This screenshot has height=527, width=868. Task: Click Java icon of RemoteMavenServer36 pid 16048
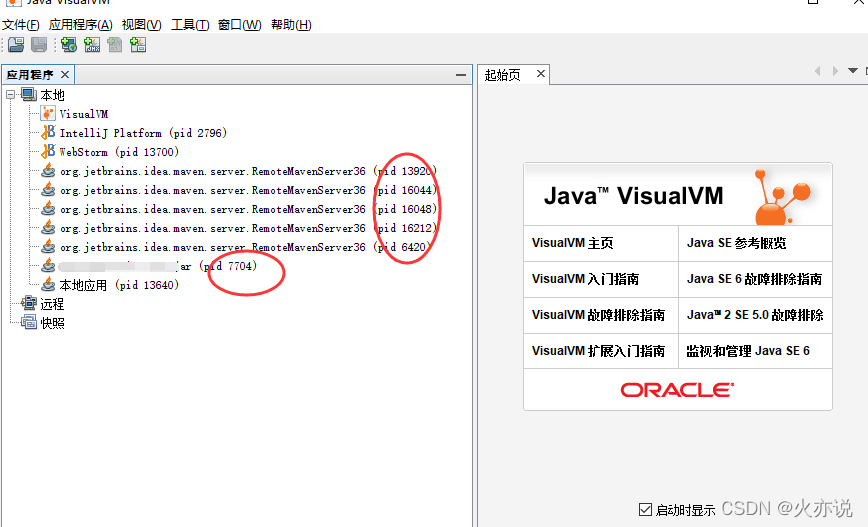pos(48,208)
